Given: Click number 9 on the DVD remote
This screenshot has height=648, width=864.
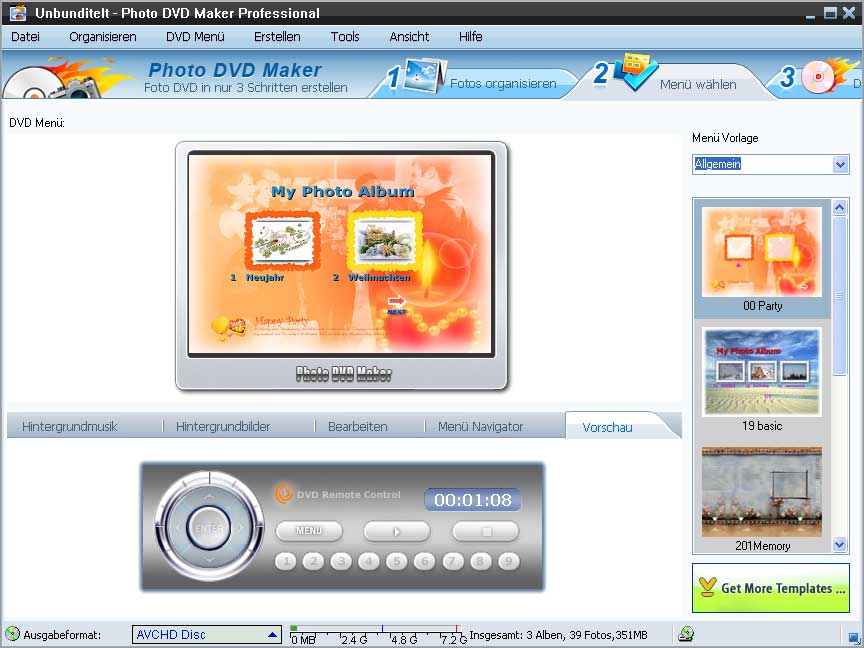Looking at the screenshot, I should click(508, 561).
